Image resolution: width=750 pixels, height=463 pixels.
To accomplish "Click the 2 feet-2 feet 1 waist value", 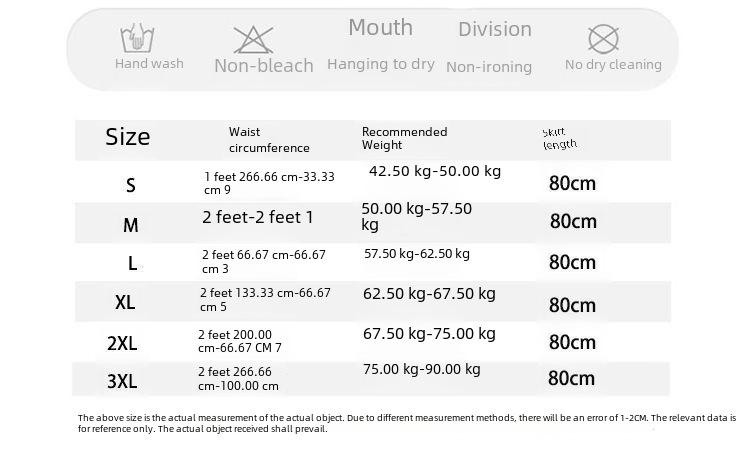I will (257, 217).
